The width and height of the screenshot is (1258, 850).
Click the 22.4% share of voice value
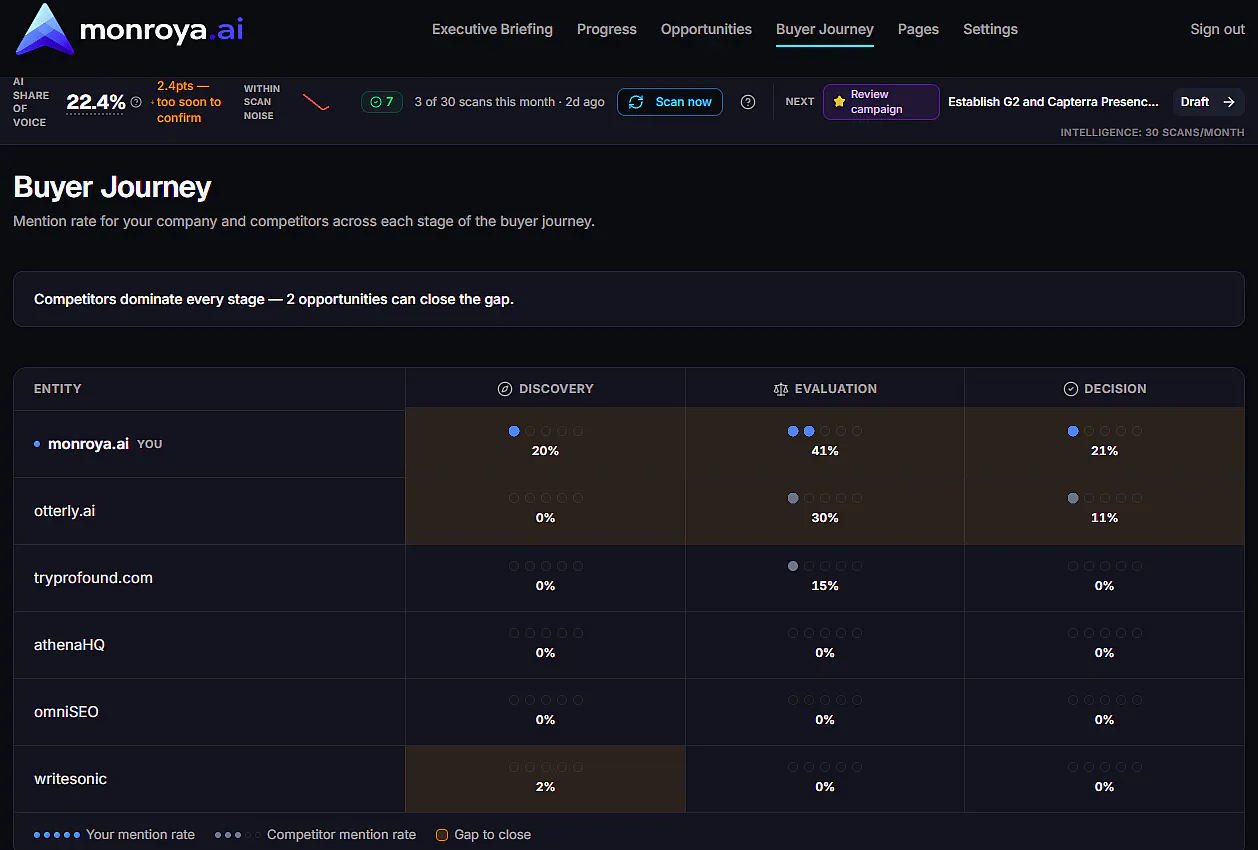coord(95,102)
